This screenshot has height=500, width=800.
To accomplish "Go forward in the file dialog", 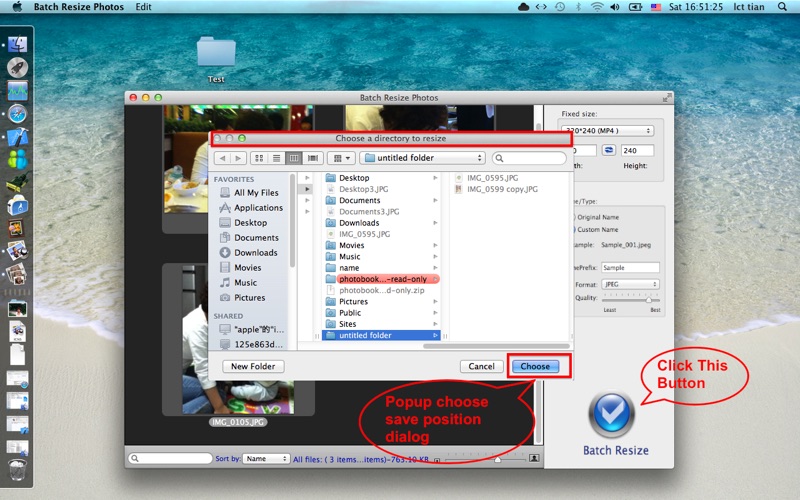I will pyautogui.click(x=238, y=158).
